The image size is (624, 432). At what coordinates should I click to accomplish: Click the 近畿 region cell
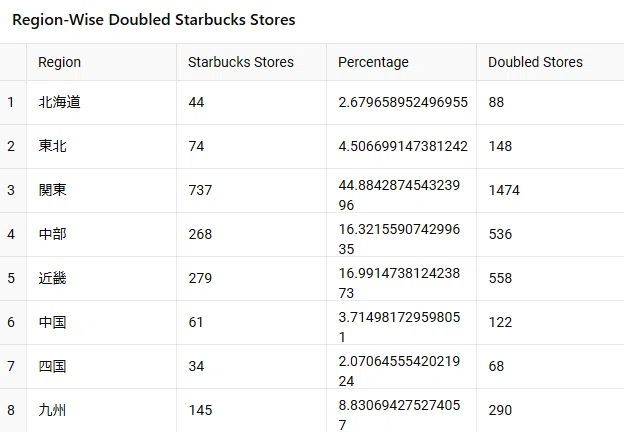point(101,278)
